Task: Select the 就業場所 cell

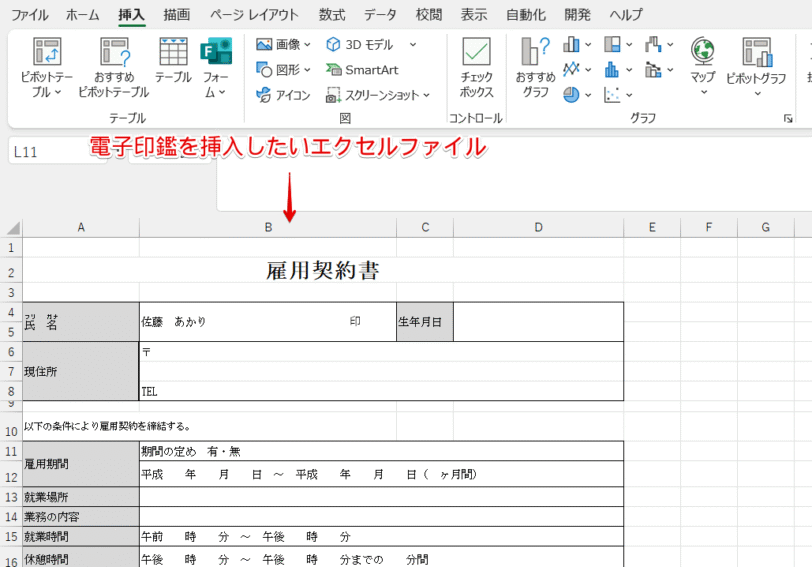Action: 81,497
